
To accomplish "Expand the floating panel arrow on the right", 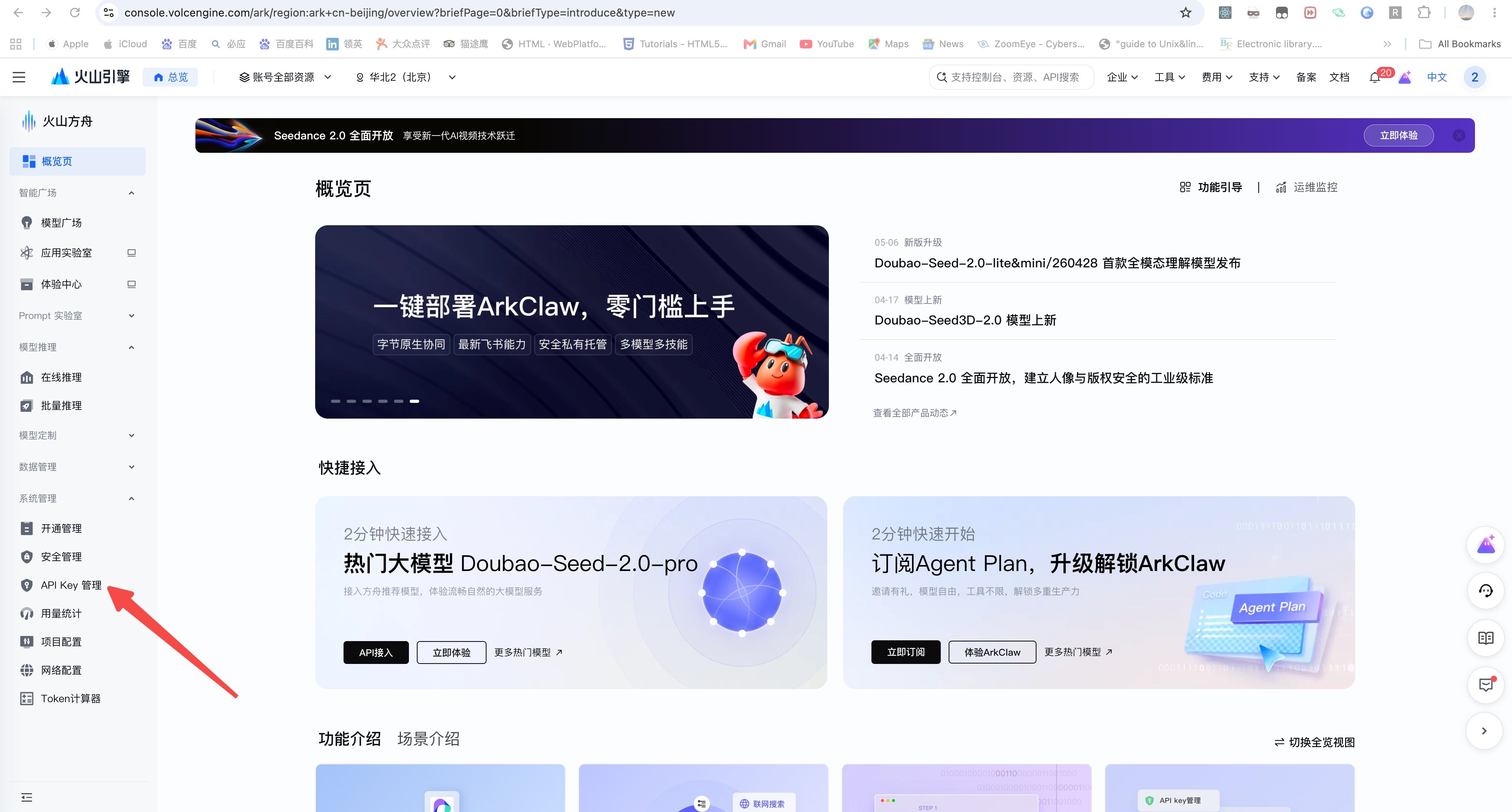I will pyautogui.click(x=1484, y=731).
